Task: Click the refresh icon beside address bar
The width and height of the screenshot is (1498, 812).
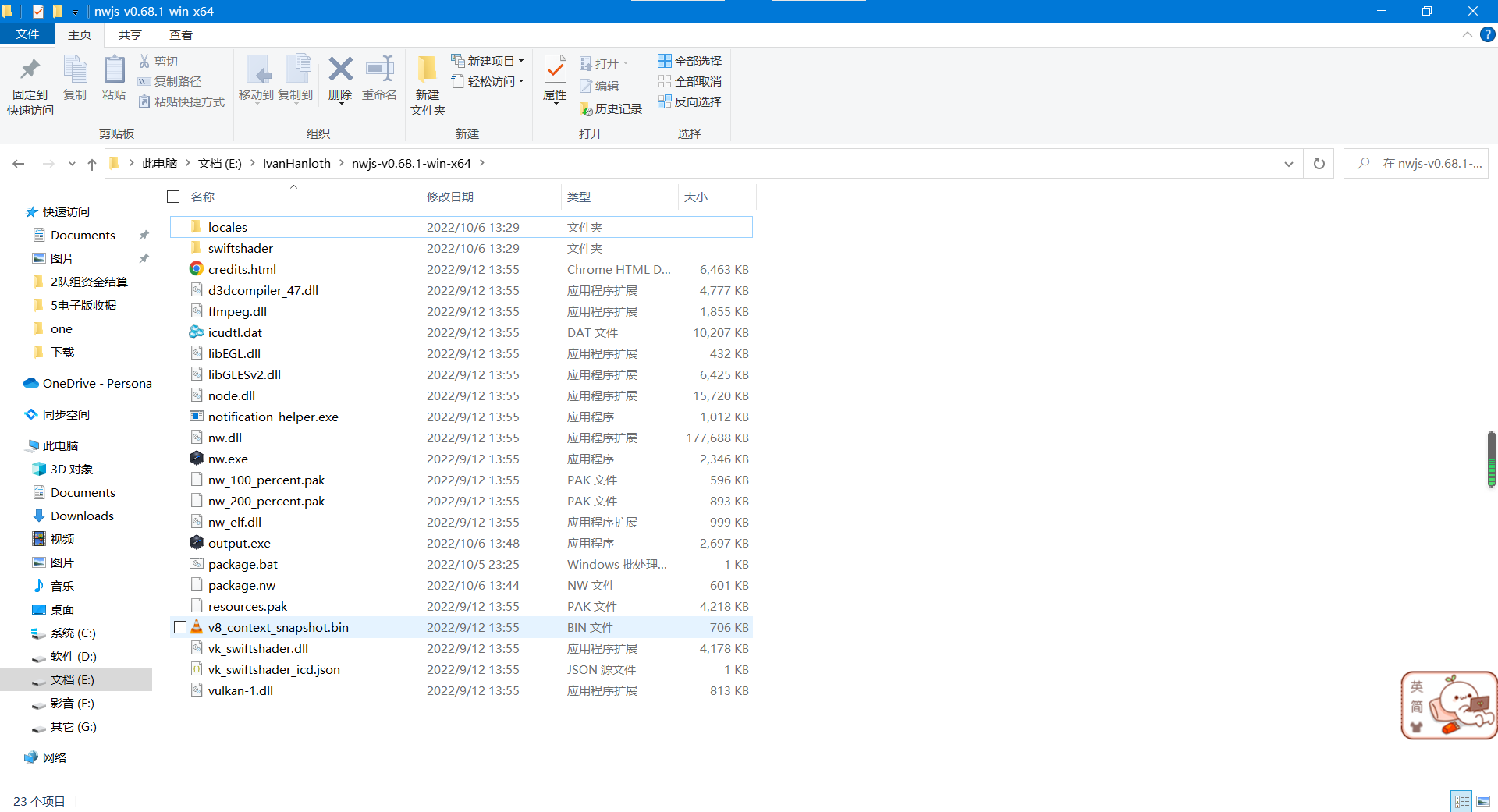Action: click(1319, 164)
